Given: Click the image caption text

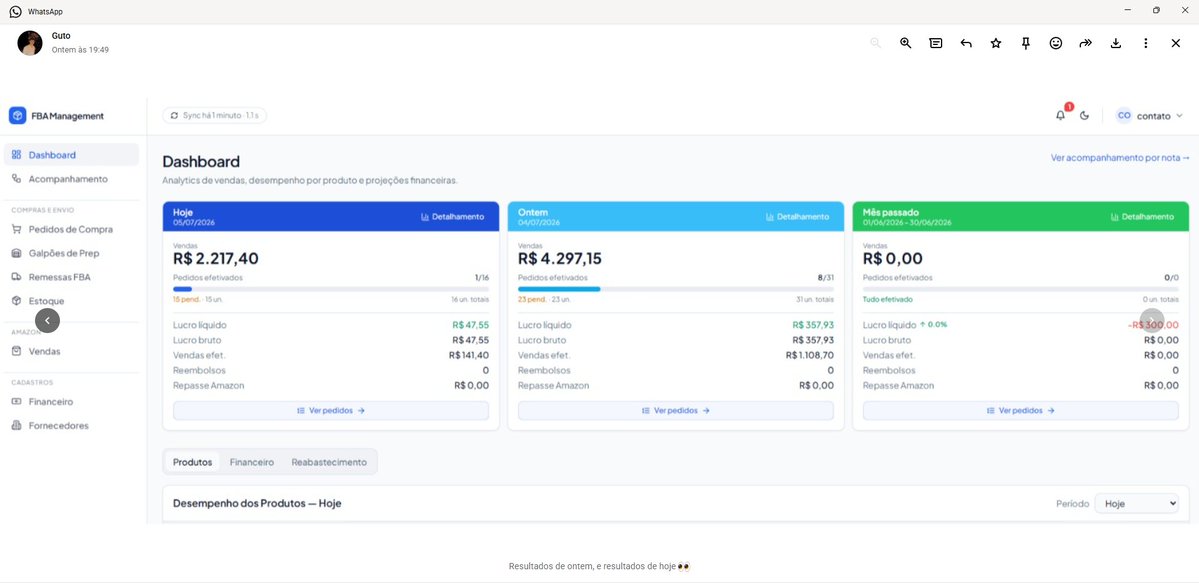Looking at the screenshot, I should (600, 567).
